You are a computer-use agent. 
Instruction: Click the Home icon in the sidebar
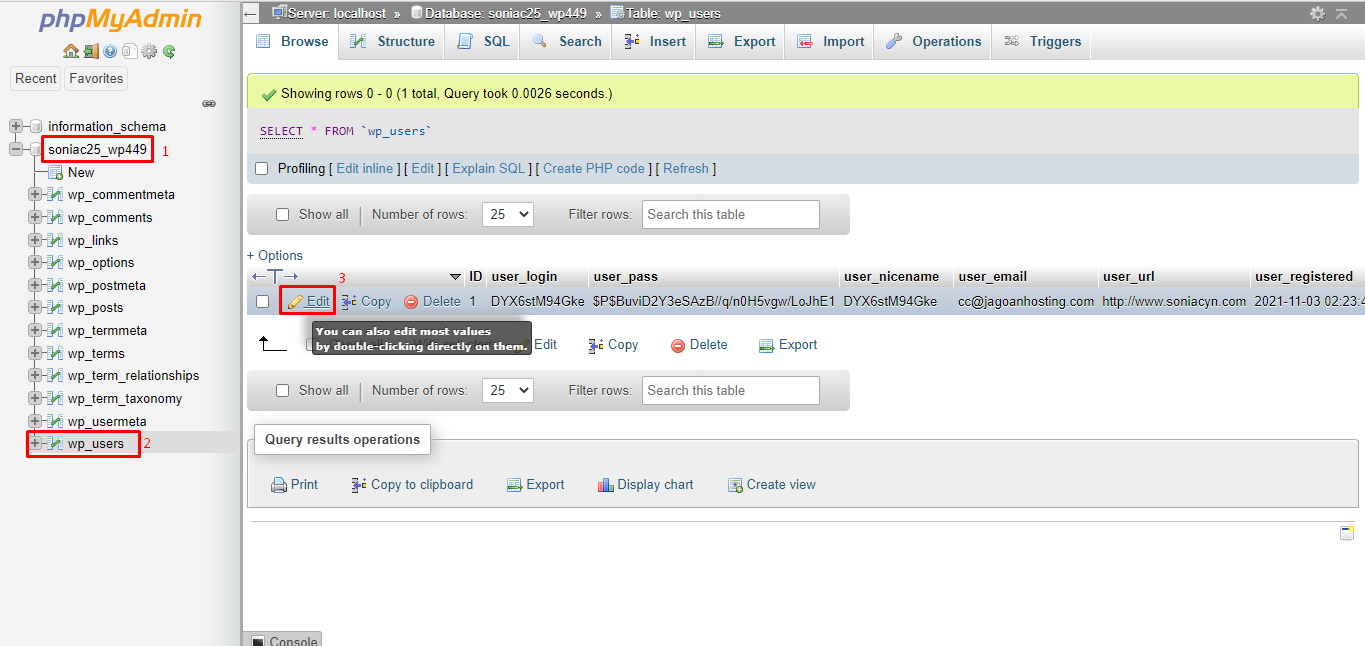(70, 51)
